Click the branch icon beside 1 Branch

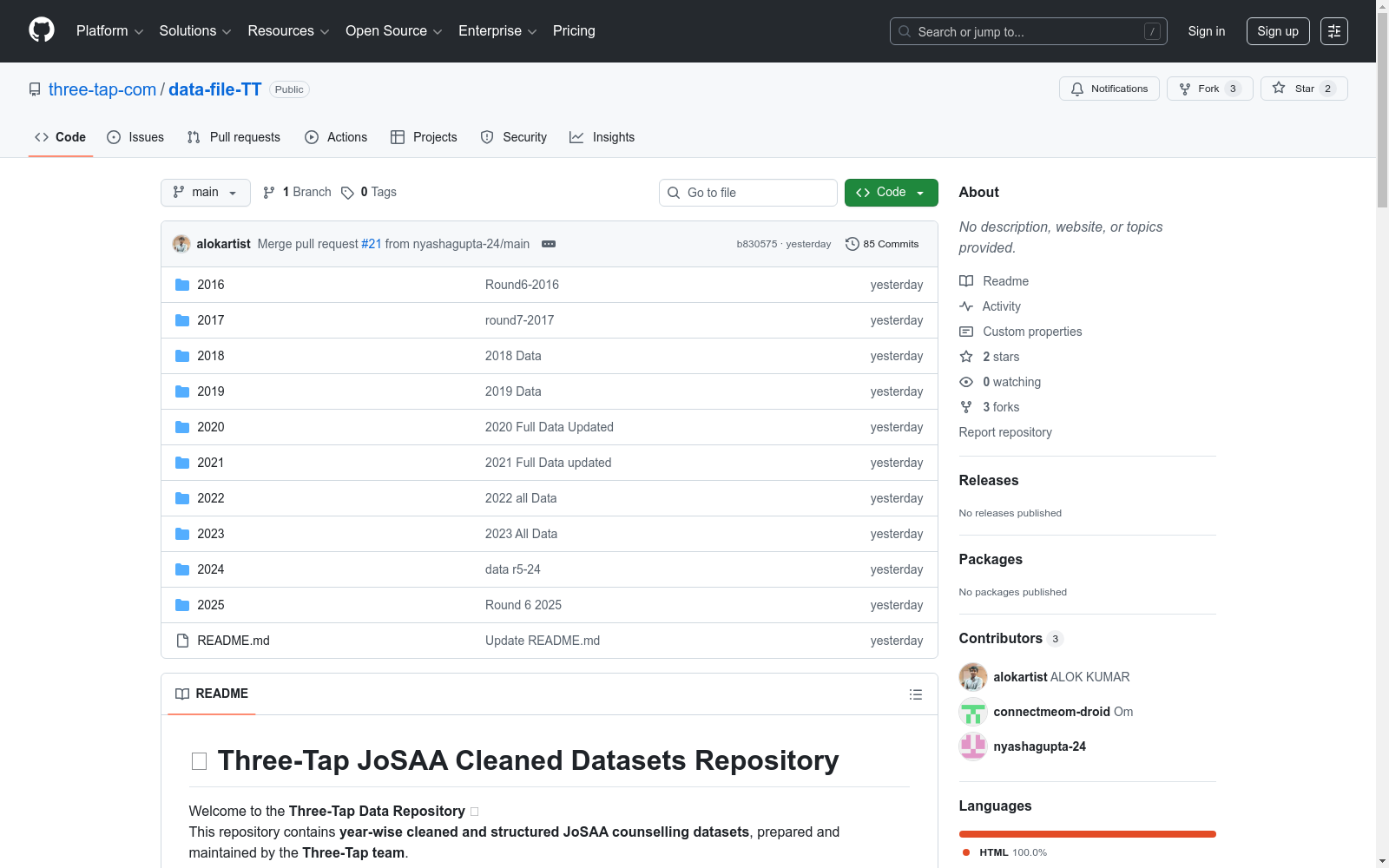269,193
